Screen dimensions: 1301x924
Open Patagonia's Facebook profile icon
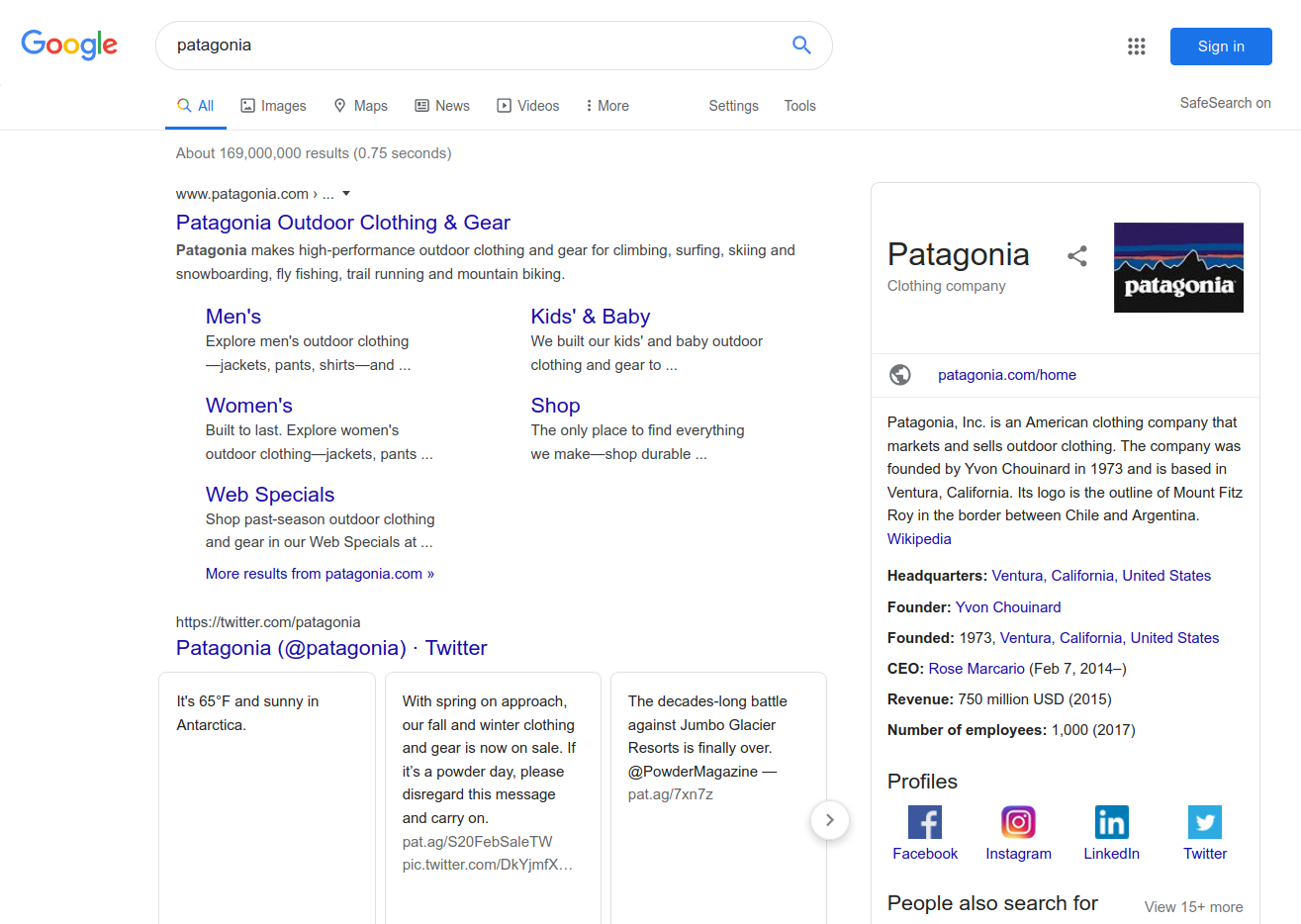[x=925, y=822]
